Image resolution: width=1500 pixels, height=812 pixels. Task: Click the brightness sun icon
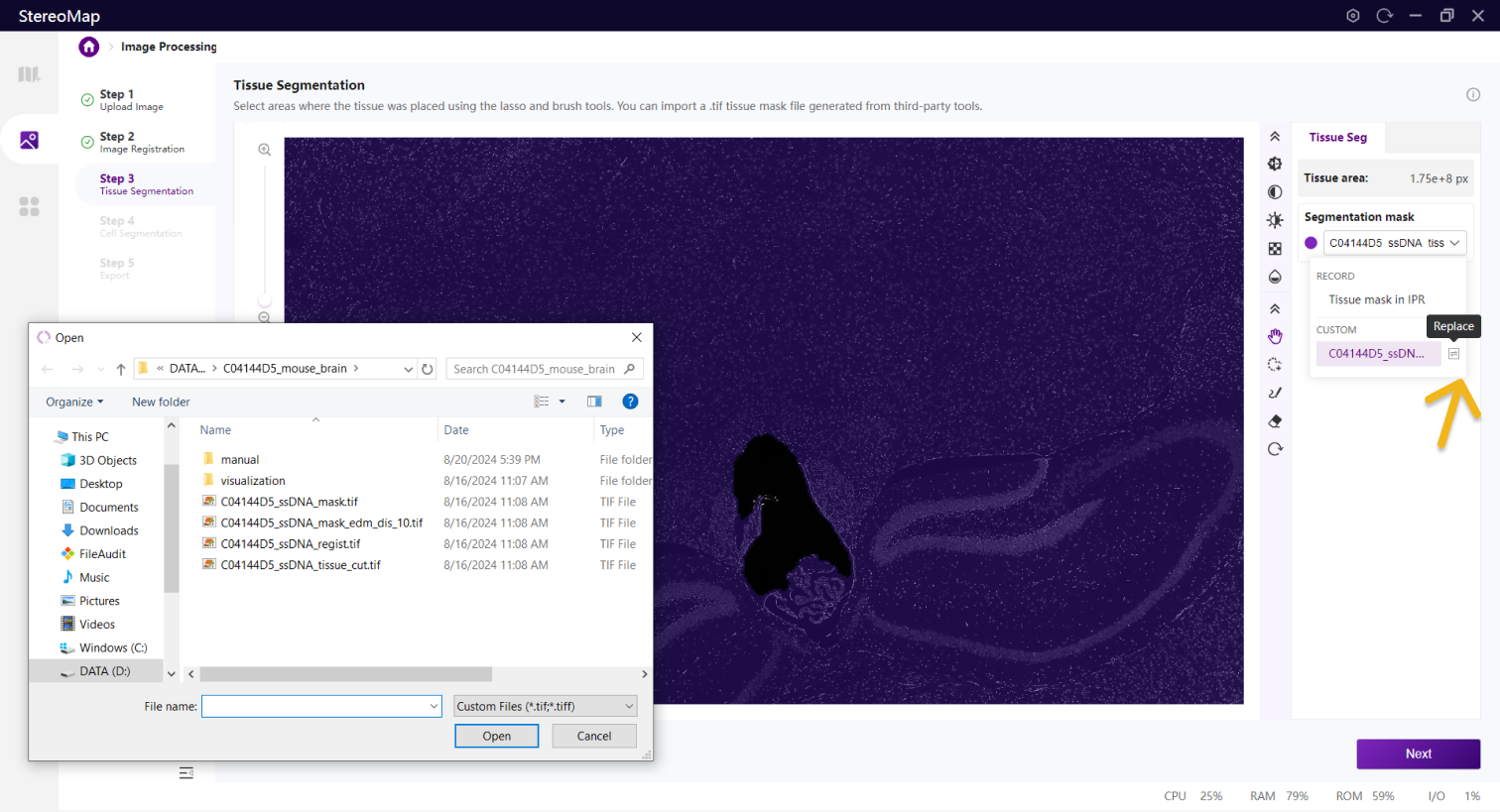(1275, 220)
